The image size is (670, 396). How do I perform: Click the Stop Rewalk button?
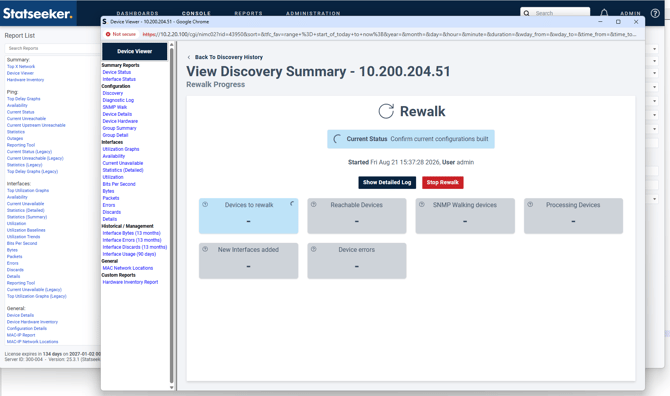[x=443, y=182]
